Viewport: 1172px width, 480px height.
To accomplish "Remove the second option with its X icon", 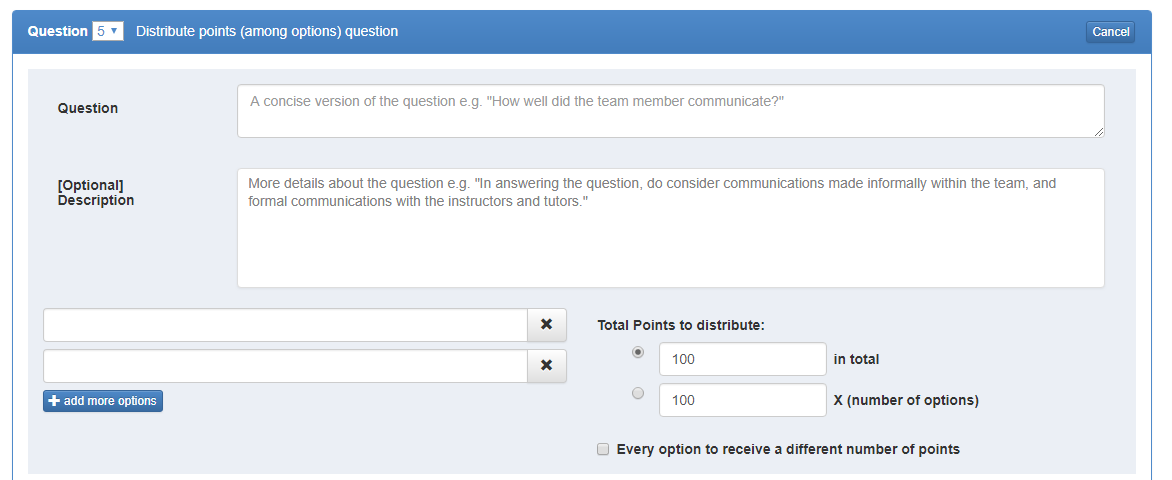I will pos(546,366).
